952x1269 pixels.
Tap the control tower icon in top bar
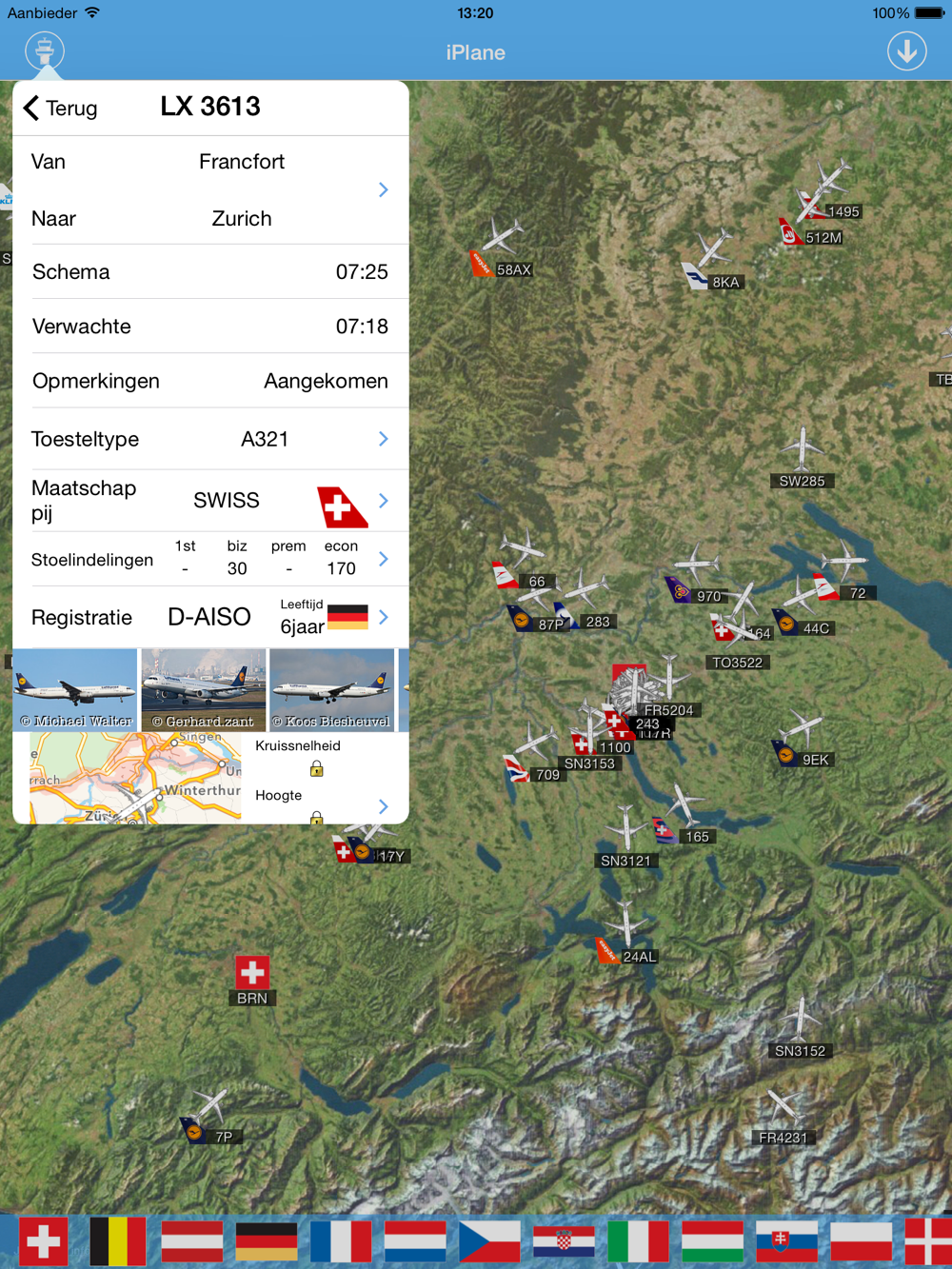point(45,50)
